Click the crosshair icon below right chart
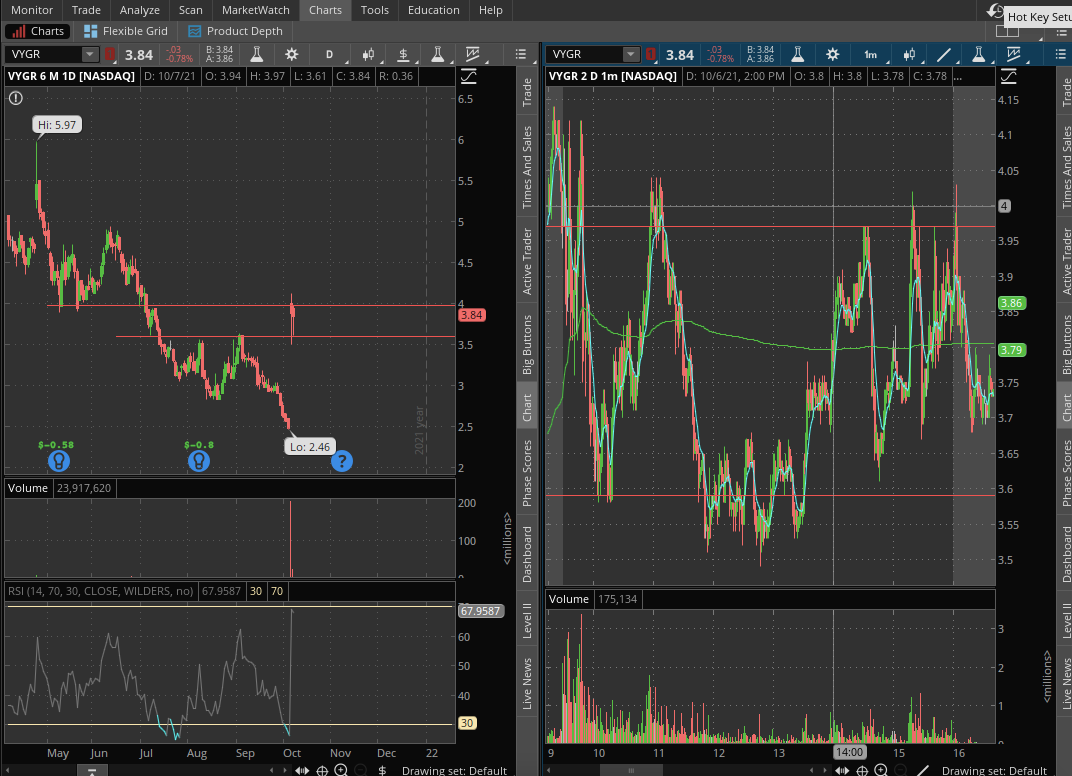This screenshot has height=776, width=1072. coord(863,771)
